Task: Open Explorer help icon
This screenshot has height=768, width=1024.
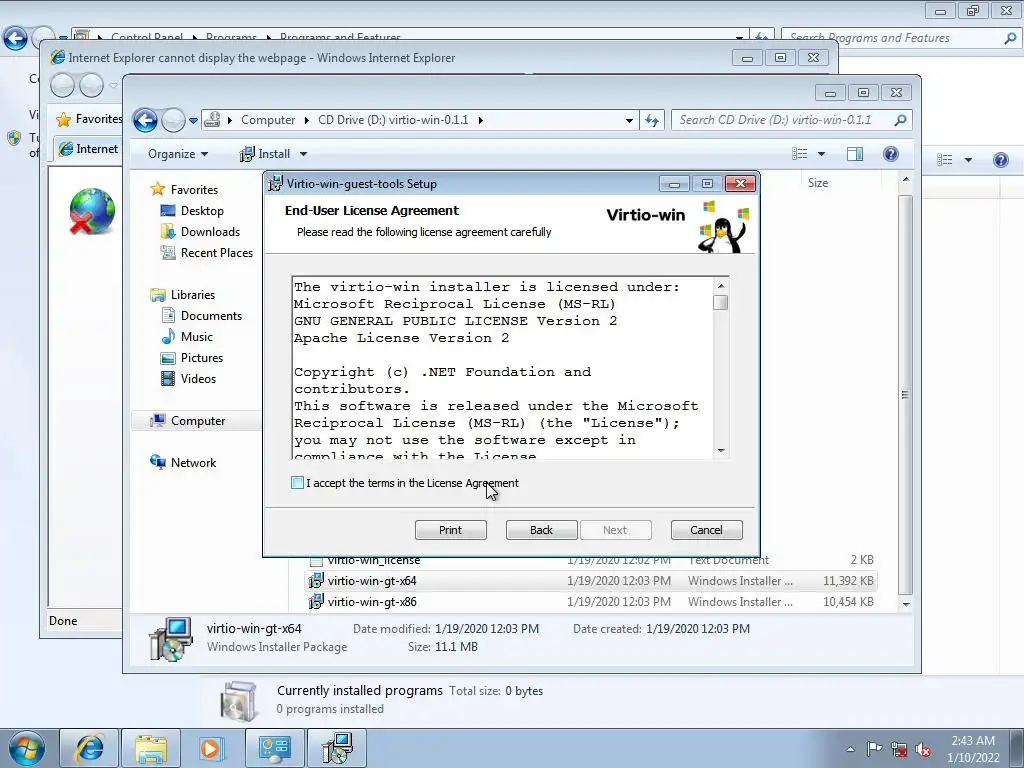Action: pos(891,153)
